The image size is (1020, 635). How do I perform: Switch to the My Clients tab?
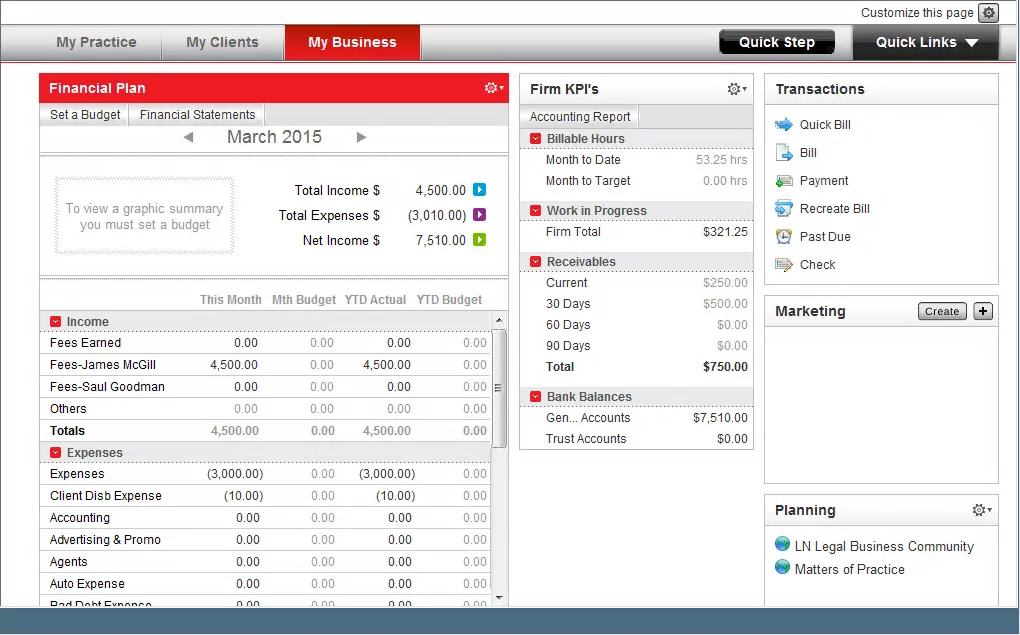coord(222,42)
